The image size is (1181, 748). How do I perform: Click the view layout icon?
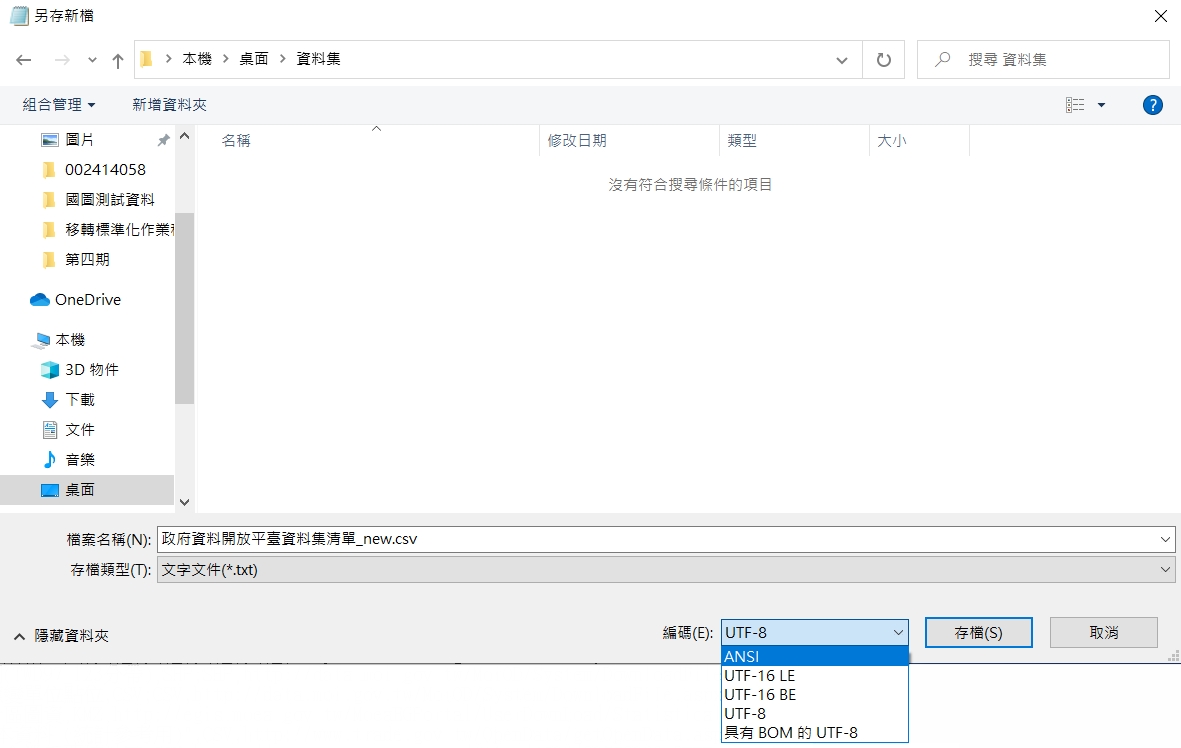pos(1075,105)
